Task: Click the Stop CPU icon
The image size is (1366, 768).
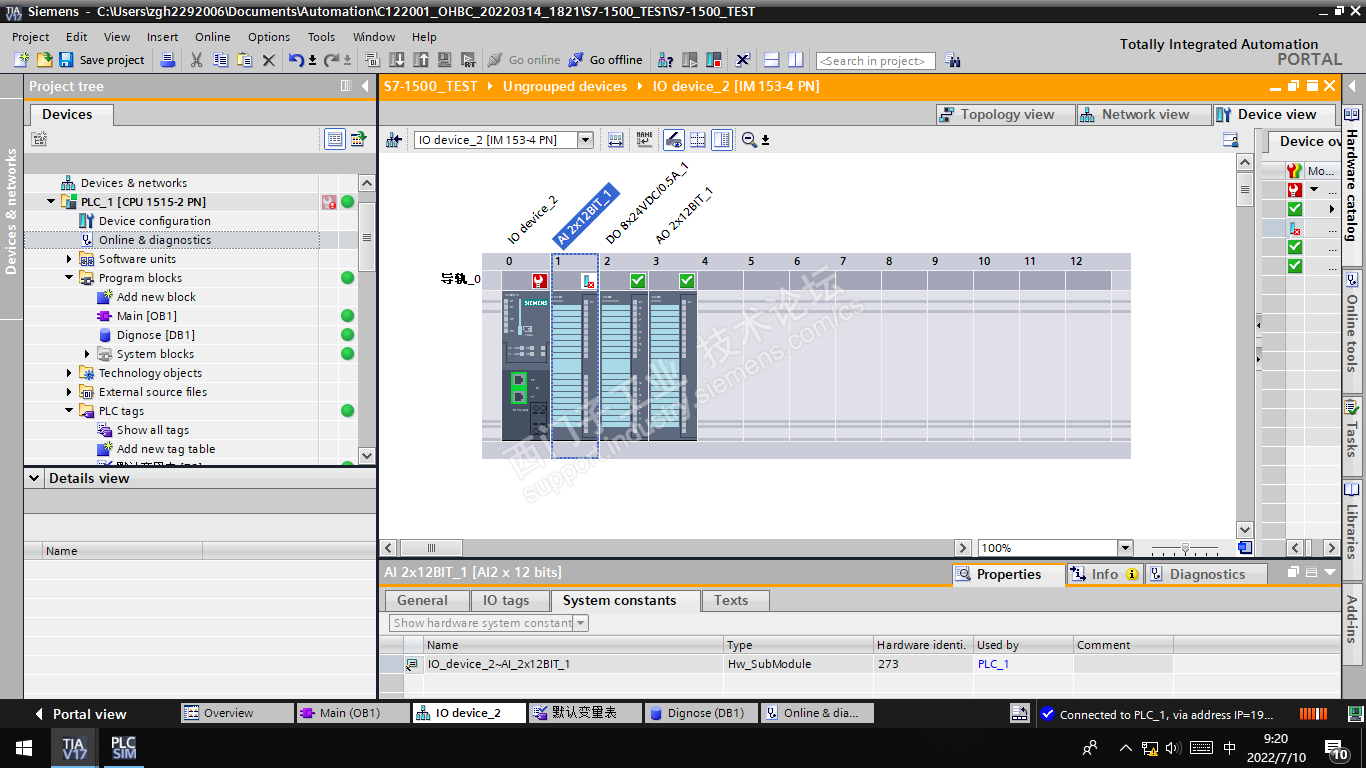Action: pos(714,60)
